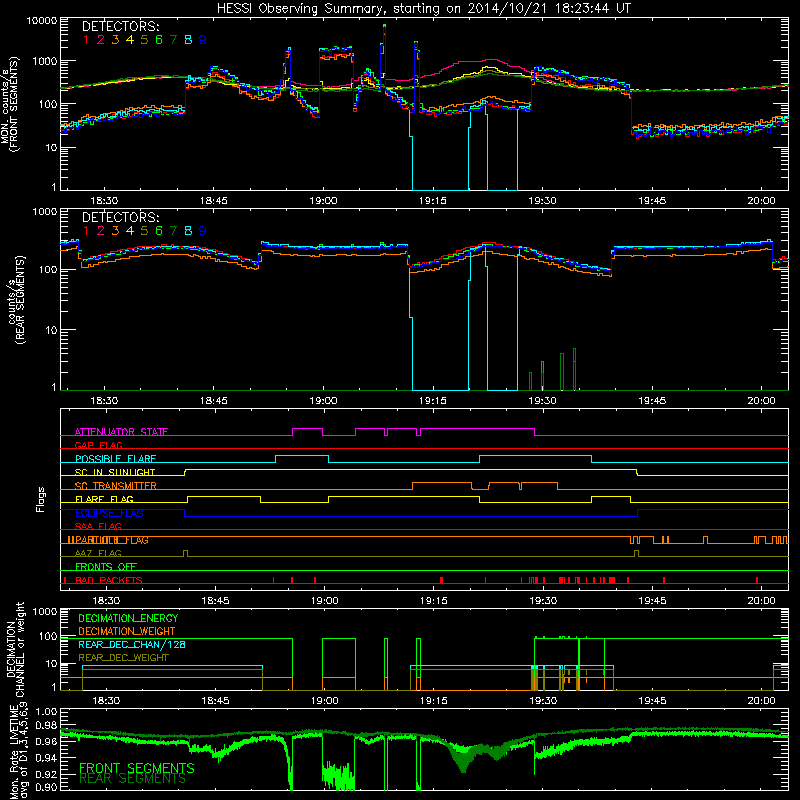The width and height of the screenshot is (800, 800).
Task: Click 20:00 time tick under decimation panel
Action: 761,701
